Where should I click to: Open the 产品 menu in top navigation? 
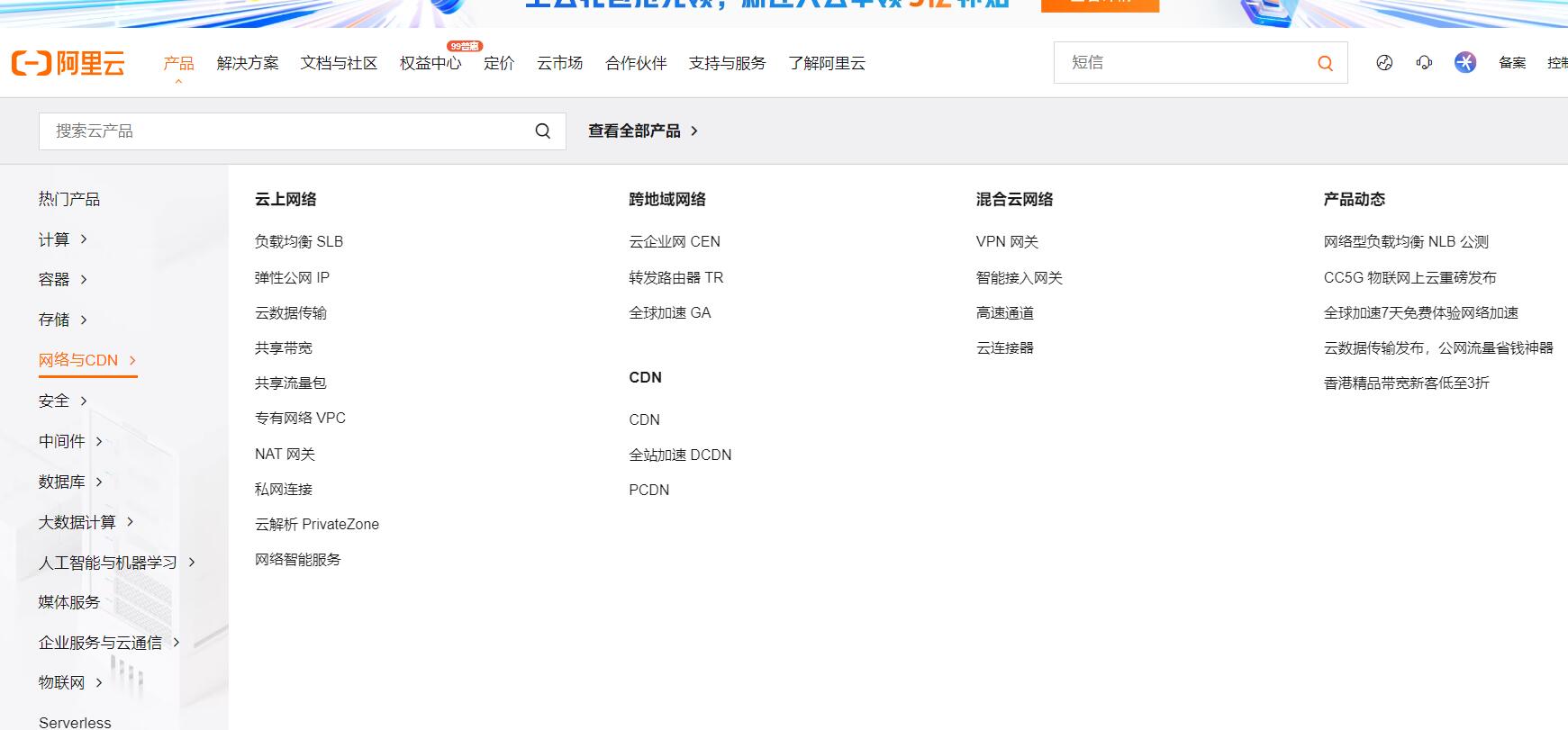click(178, 63)
